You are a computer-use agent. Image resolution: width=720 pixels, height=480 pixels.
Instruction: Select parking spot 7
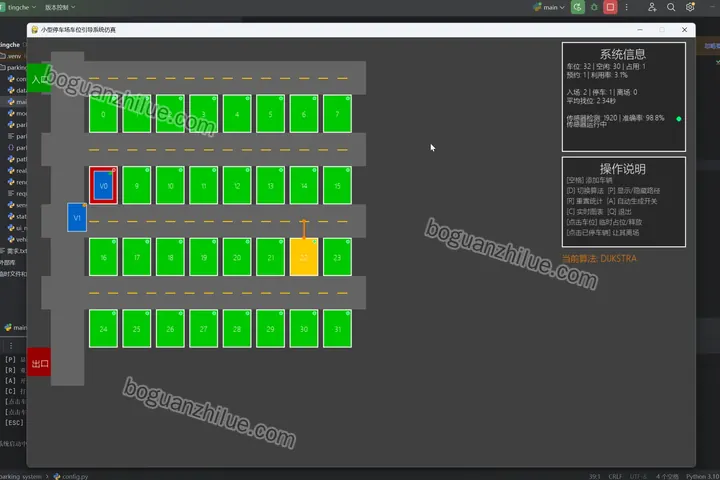tap(338, 114)
